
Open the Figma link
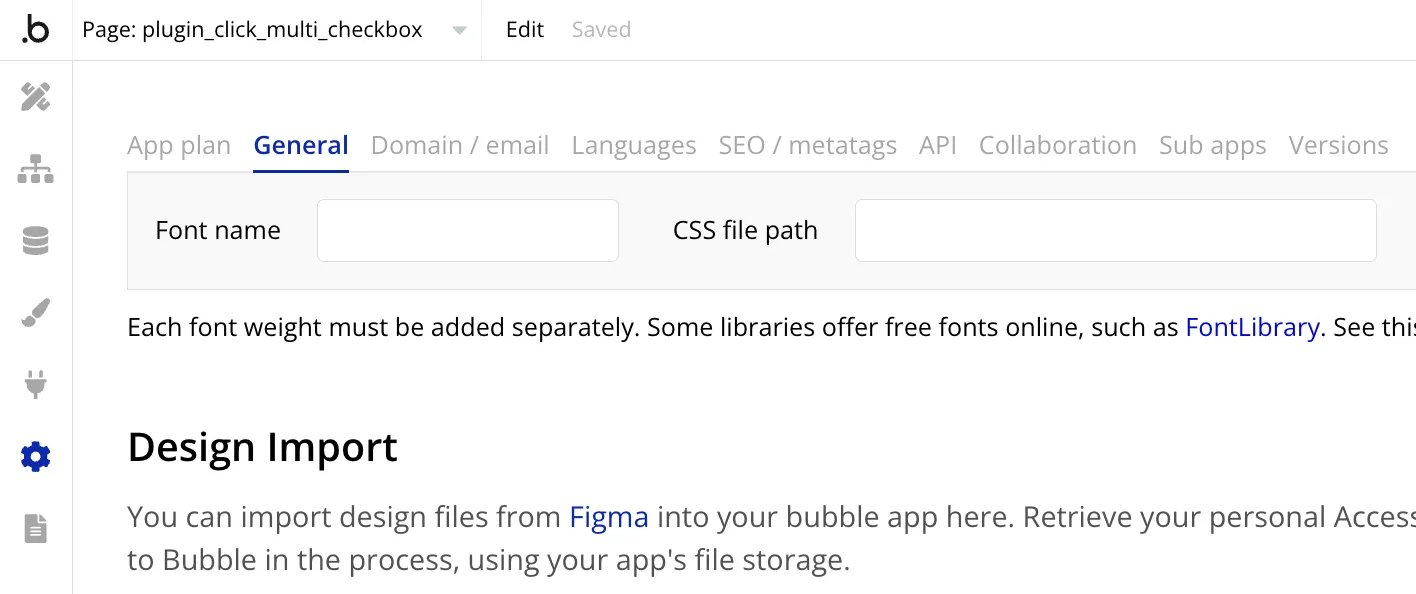609,517
